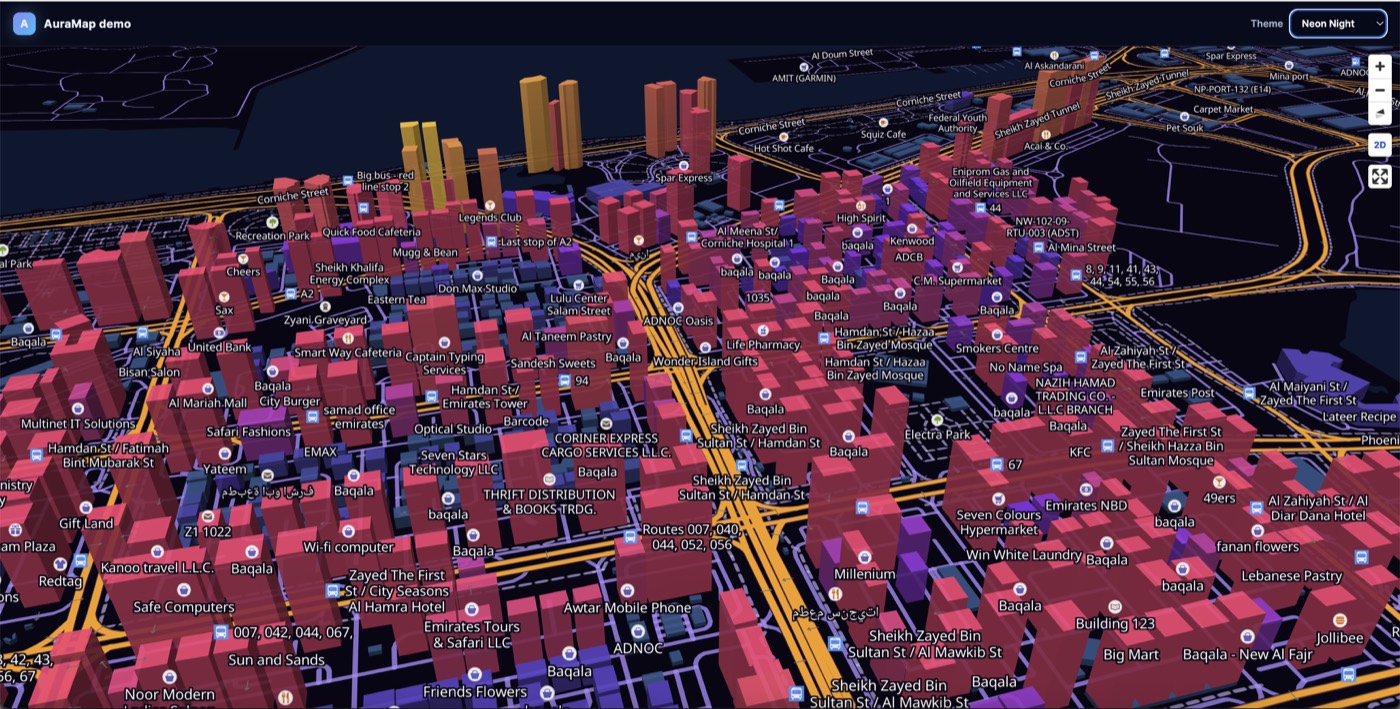Image resolution: width=1400 pixels, height=709 pixels.
Task: Click the Mugg & Bean label
Action: (x=425, y=253)
